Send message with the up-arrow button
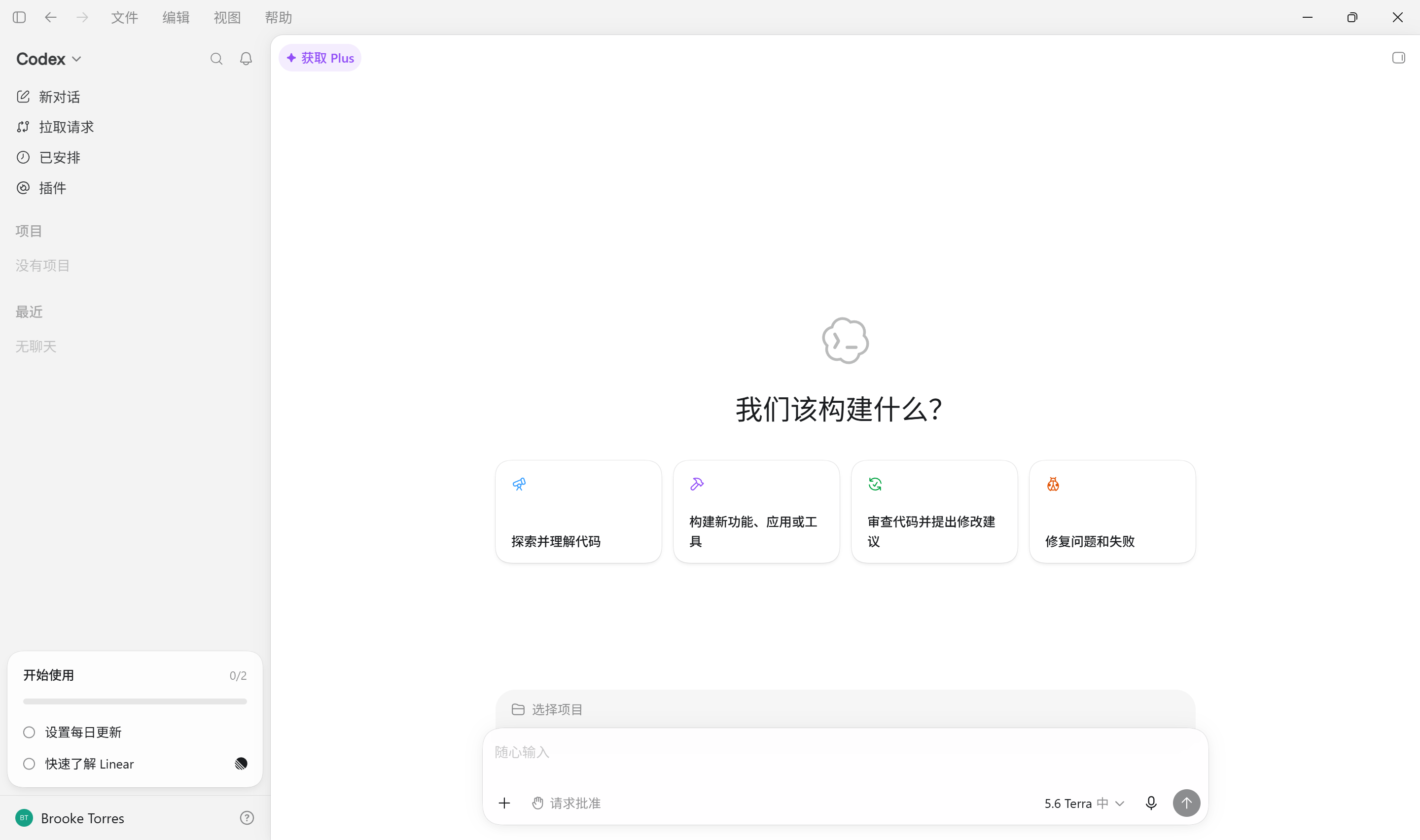This screenshot has height=840, width=1420. (x=1186, y=803)
